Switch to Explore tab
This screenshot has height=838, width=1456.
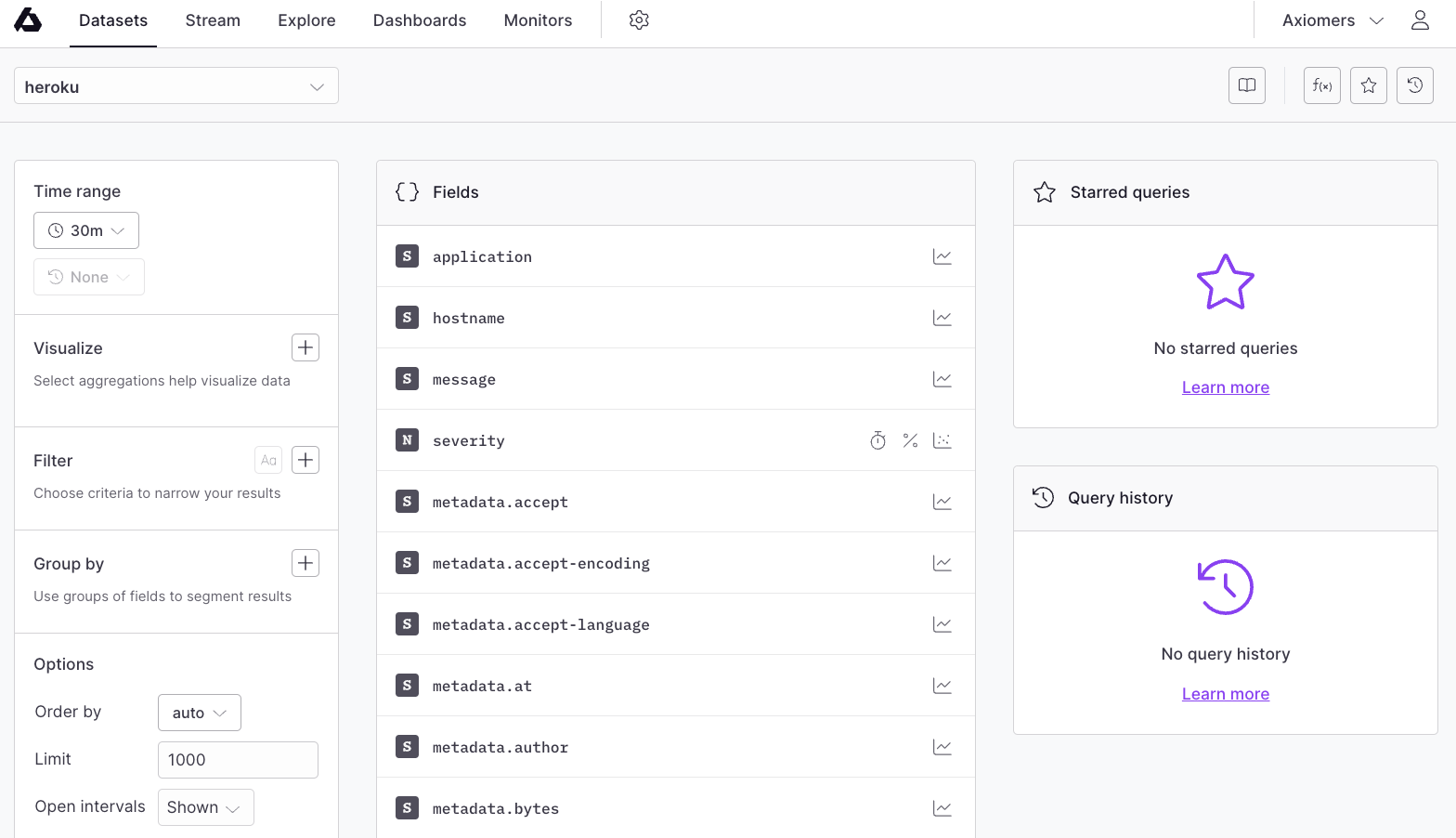pos(306,20)
